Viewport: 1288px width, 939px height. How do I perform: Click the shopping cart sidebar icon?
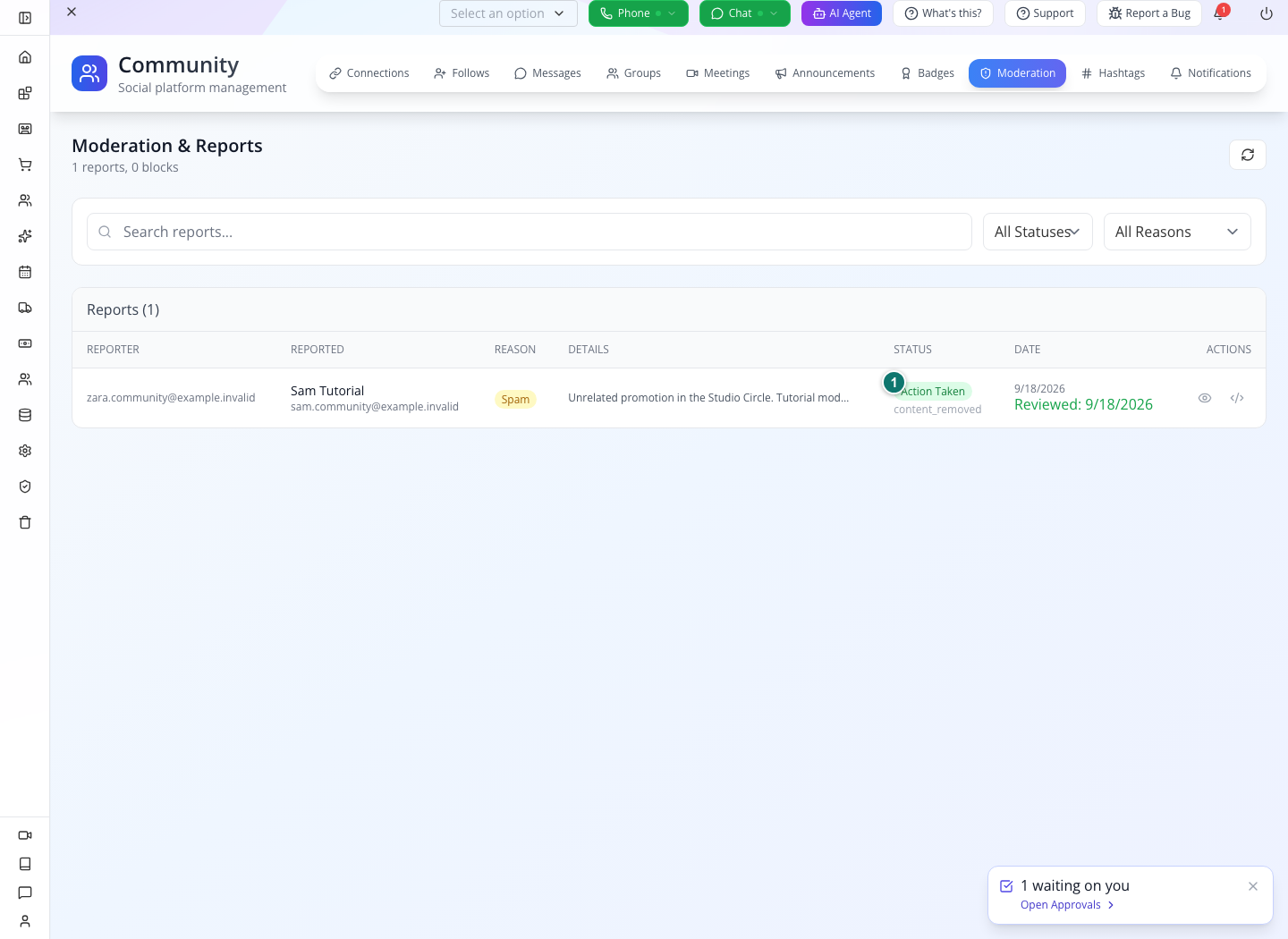[x=25, y=165]
